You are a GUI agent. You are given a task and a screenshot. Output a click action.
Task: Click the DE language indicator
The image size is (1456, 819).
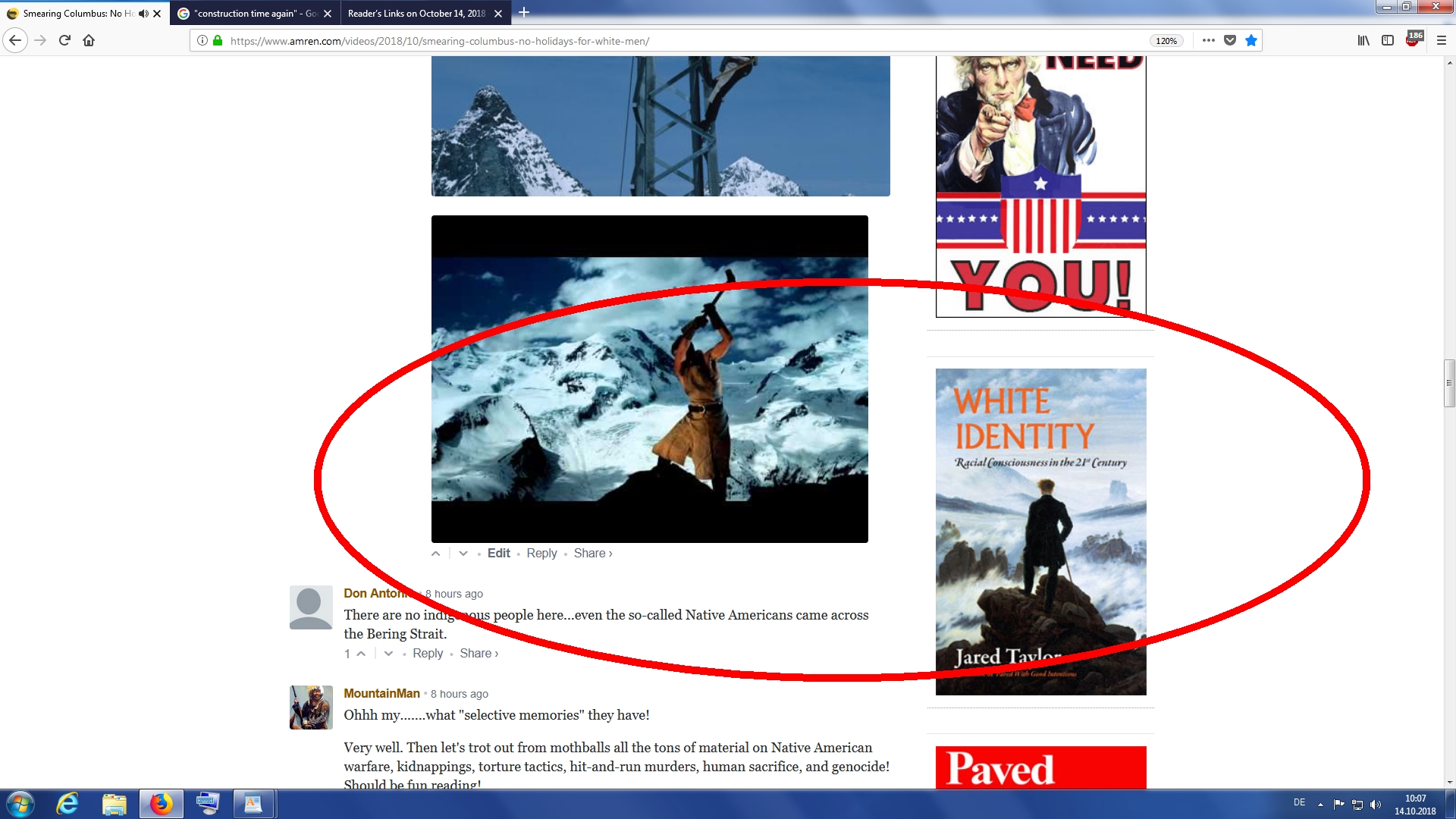[x=1300, y=802]
